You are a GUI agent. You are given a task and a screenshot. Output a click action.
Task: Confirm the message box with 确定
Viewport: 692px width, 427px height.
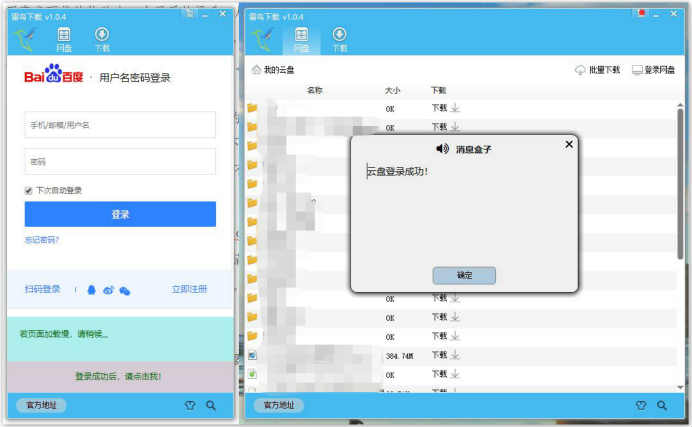coord(464,275)
